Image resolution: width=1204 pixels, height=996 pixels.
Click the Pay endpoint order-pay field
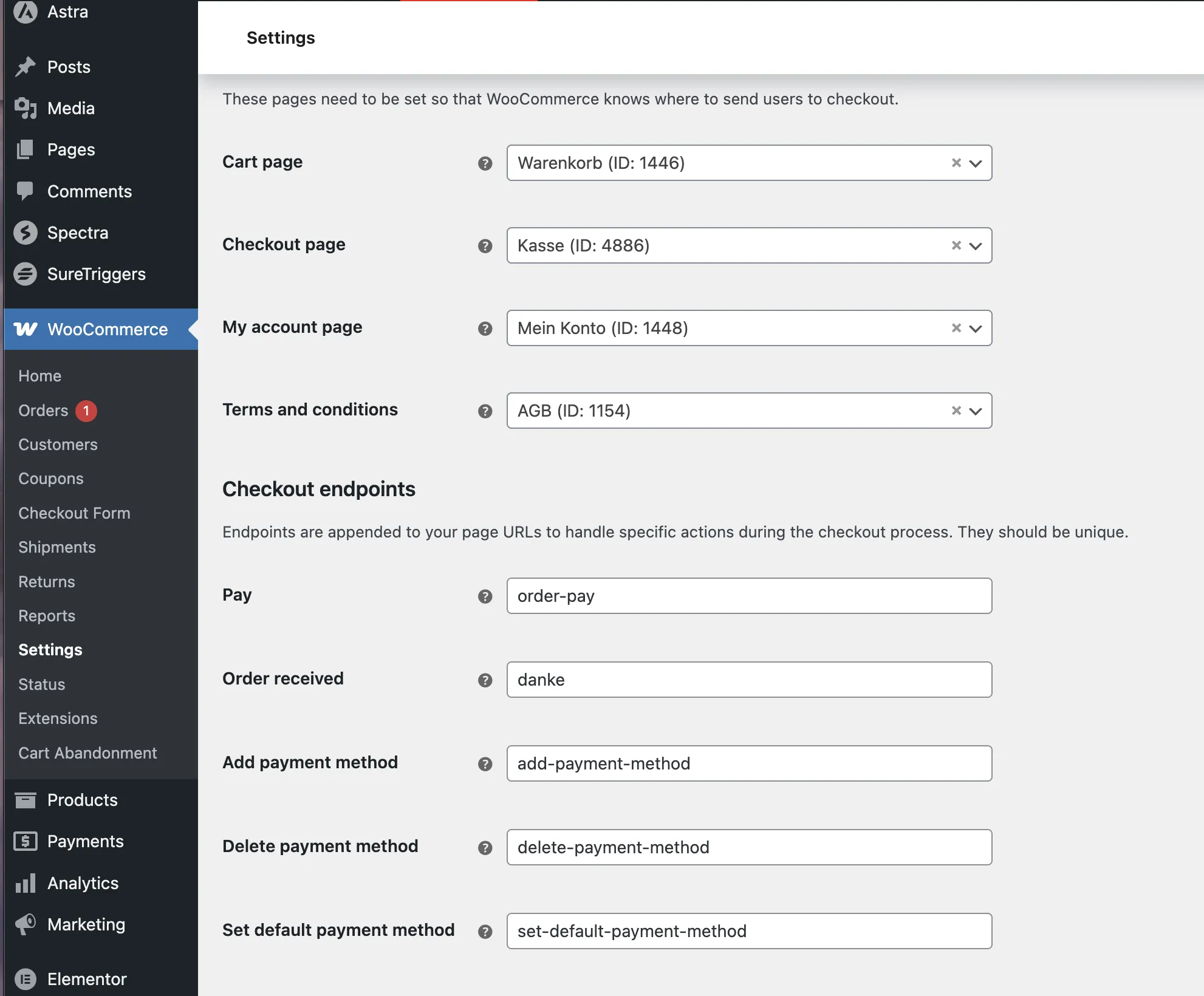coord(749,596)
